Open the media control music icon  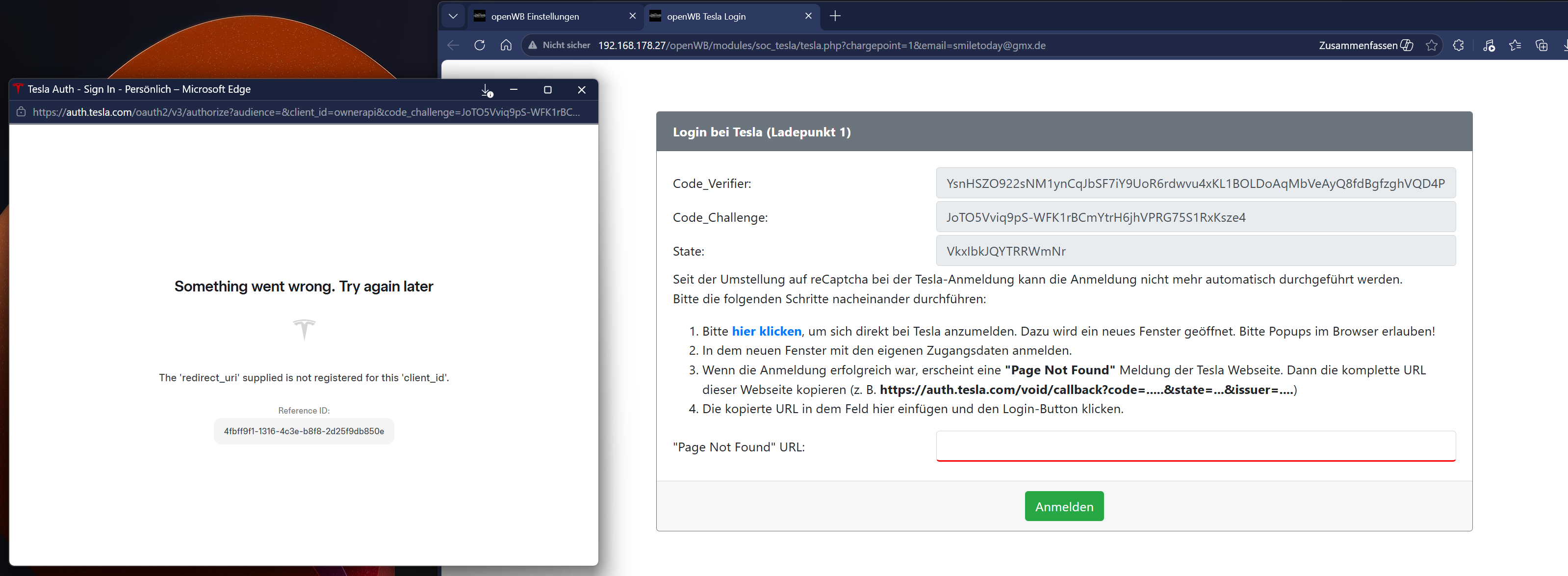1488,45
